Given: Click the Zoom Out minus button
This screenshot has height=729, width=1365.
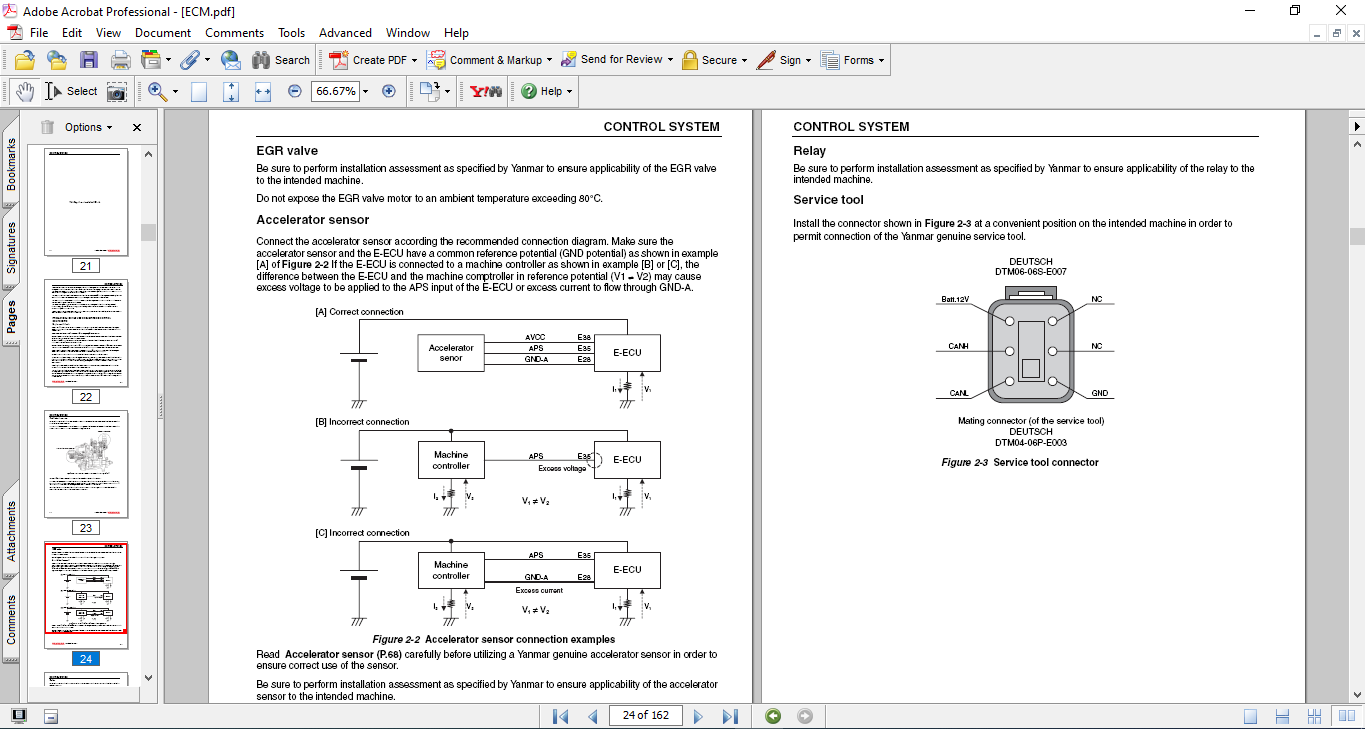Looking at the screenshot, I should click(x=295, y=91).
